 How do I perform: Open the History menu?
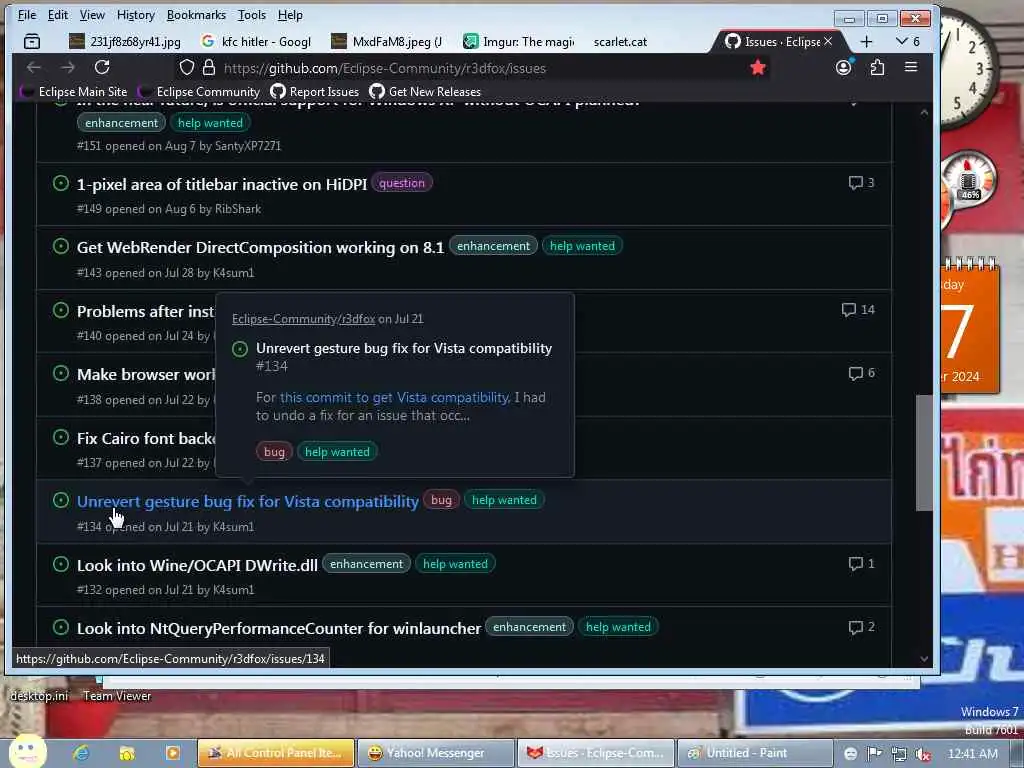pos(136,14)
